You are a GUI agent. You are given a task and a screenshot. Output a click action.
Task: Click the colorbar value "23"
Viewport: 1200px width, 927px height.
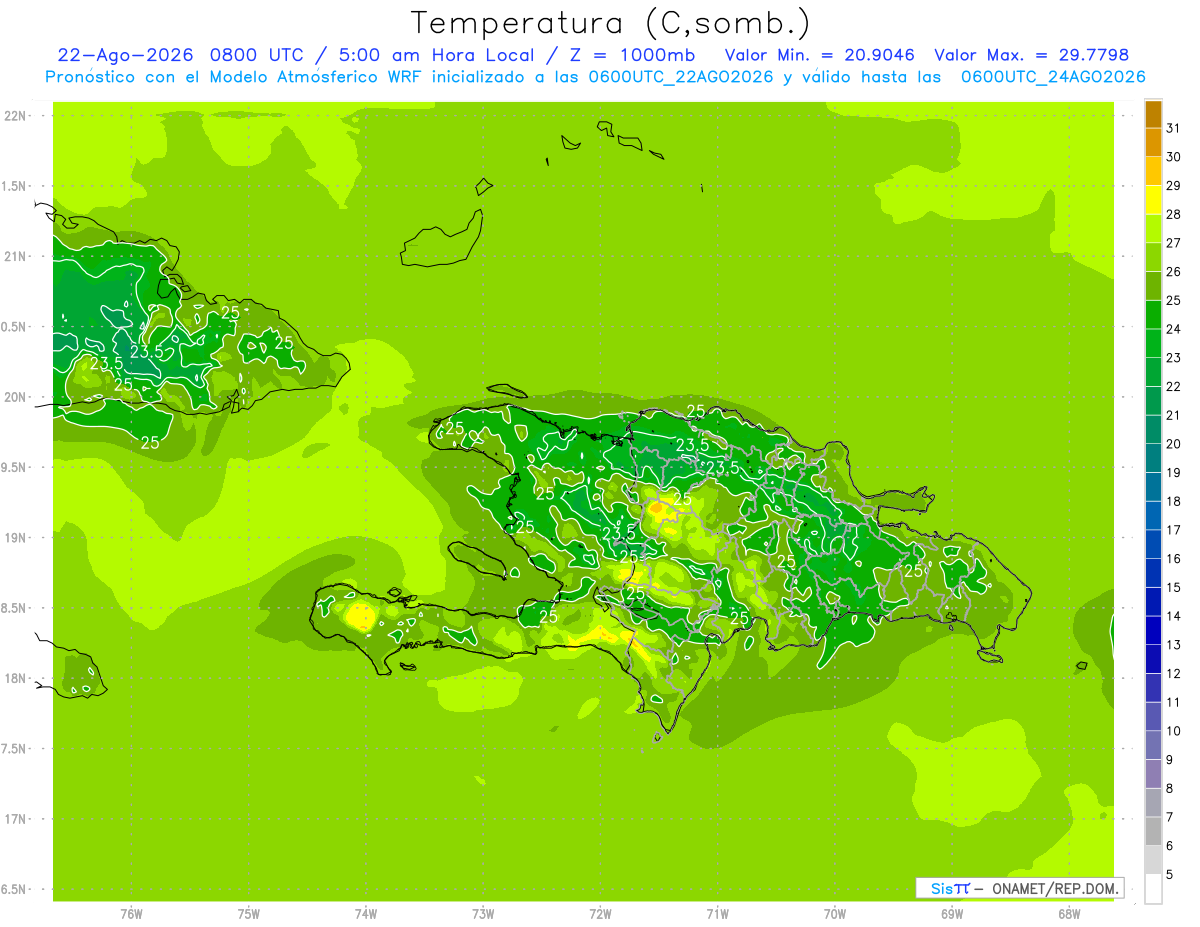tap(1173, 358)
